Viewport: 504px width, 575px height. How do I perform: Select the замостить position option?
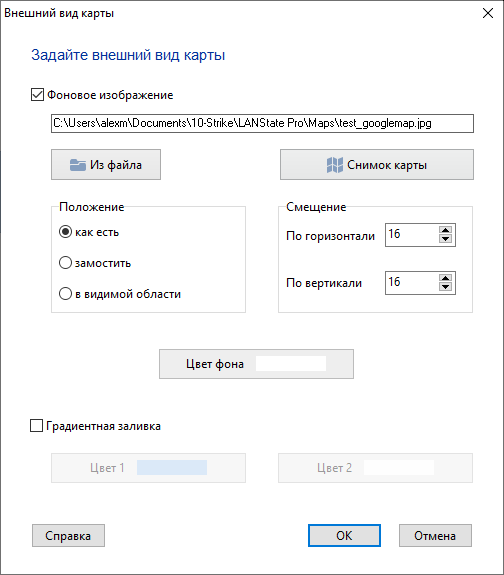(65, 263)
